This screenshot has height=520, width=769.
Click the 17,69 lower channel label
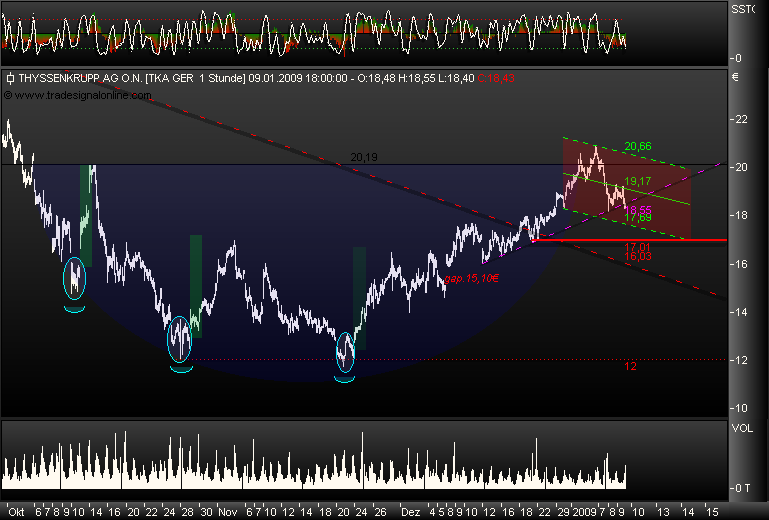638,217
